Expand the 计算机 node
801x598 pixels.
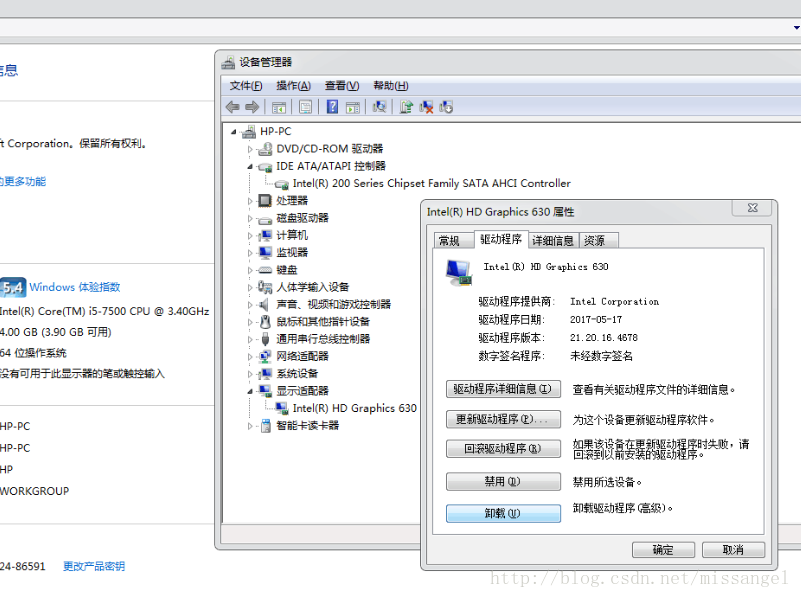tap(250, 236)
